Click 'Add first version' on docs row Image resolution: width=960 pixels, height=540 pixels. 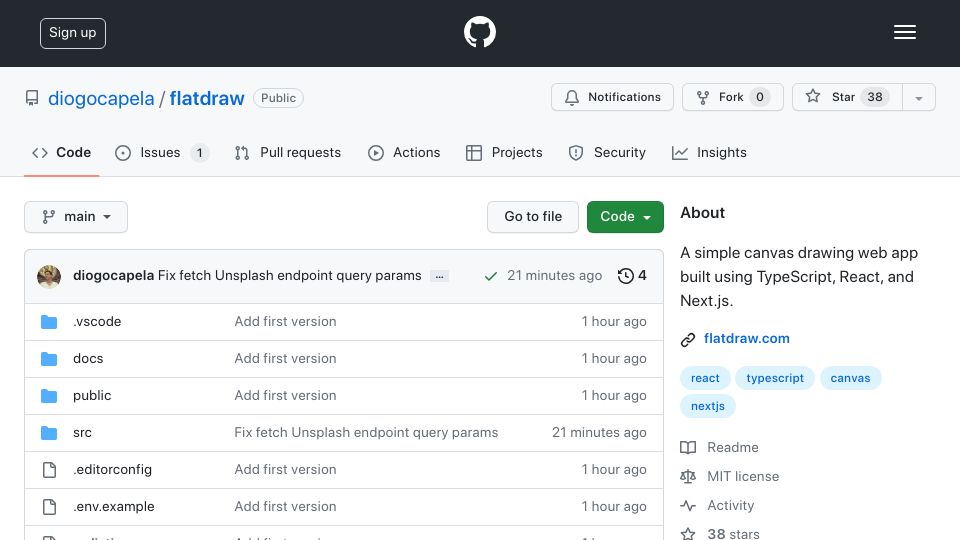(x=285, y=358)
